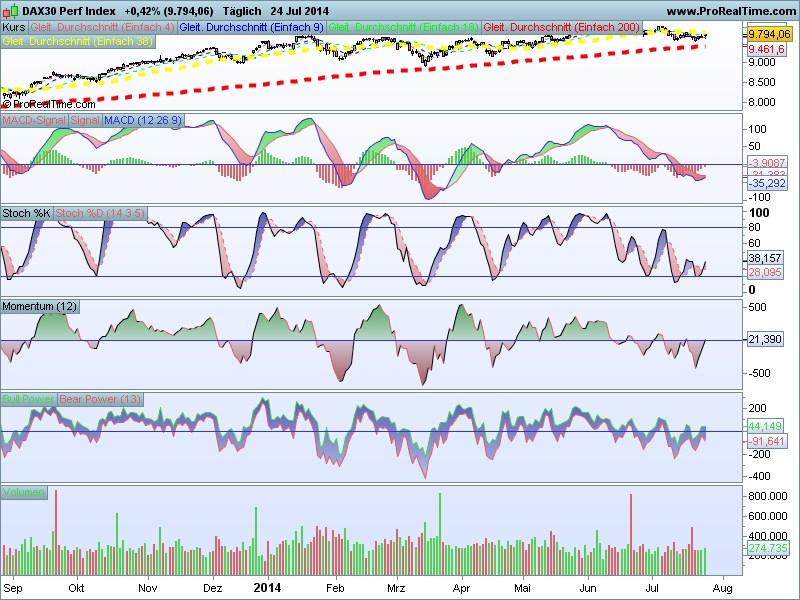The height and width of the screenshot is (600, 800).
Task: Click volume value 274.735
Action: [767, 548]
